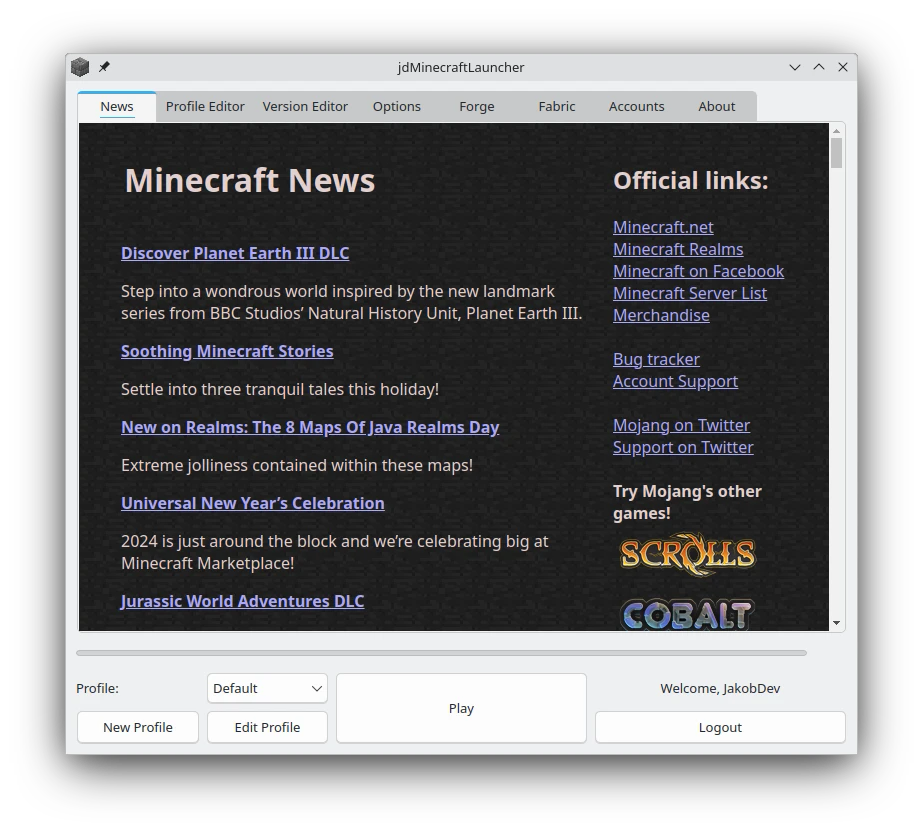Click the scrollbar up arrow

(x=836, y=131)
